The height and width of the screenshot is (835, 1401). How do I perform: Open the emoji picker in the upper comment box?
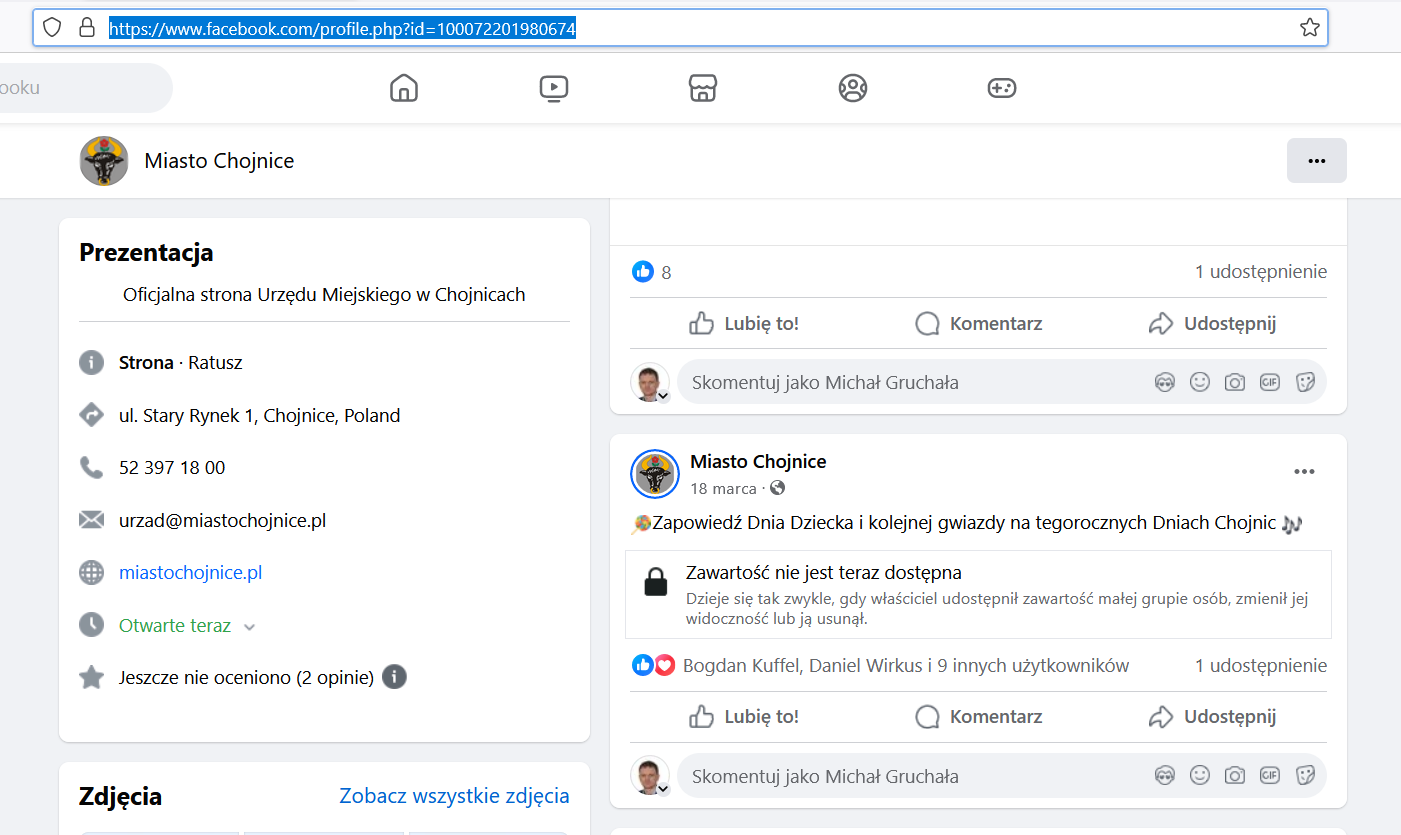[1199, 382]
